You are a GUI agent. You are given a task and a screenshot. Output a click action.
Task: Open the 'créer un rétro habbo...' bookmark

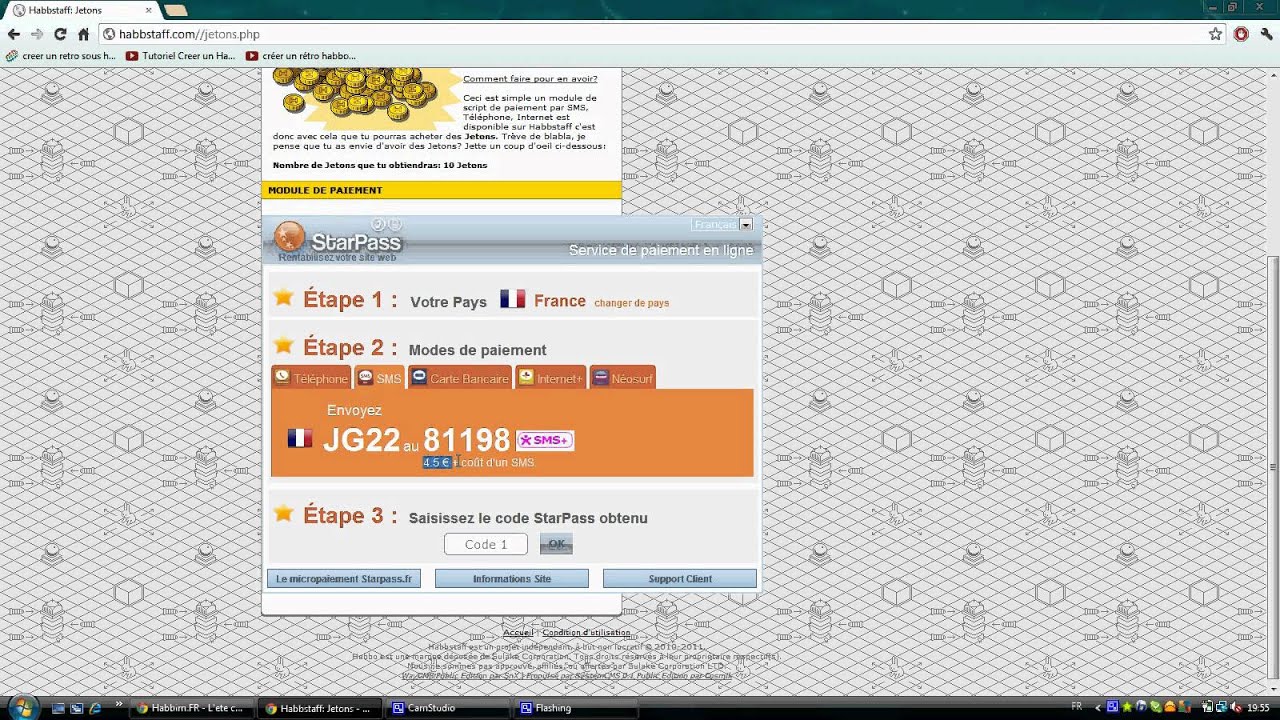point(301,56)
